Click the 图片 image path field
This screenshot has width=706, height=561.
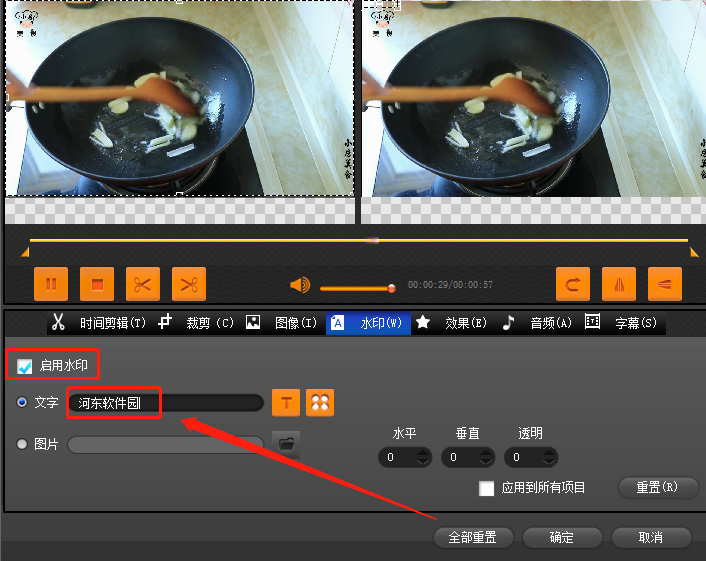pos(166,445)
